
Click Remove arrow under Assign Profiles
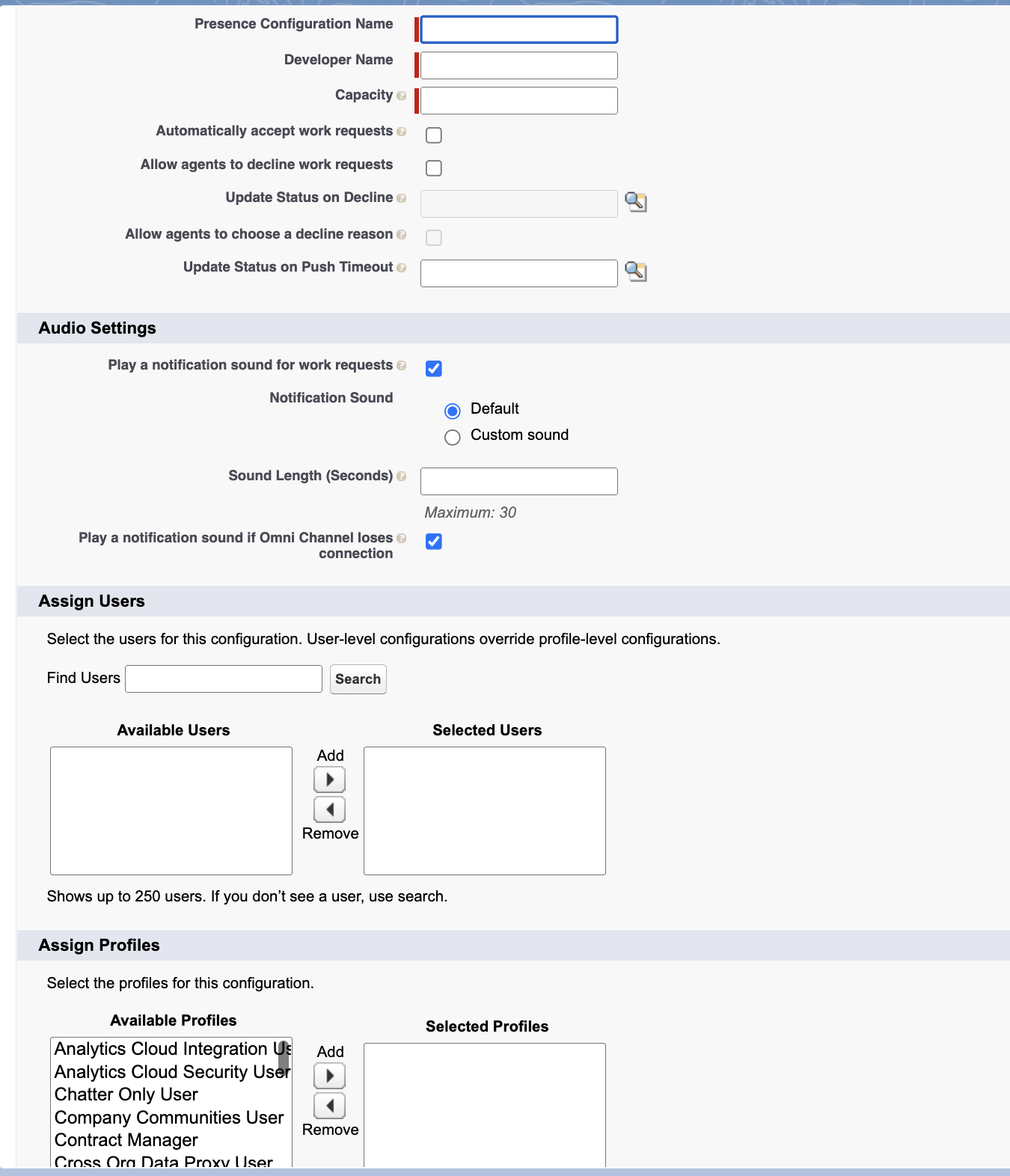[x=329, y=1106]
